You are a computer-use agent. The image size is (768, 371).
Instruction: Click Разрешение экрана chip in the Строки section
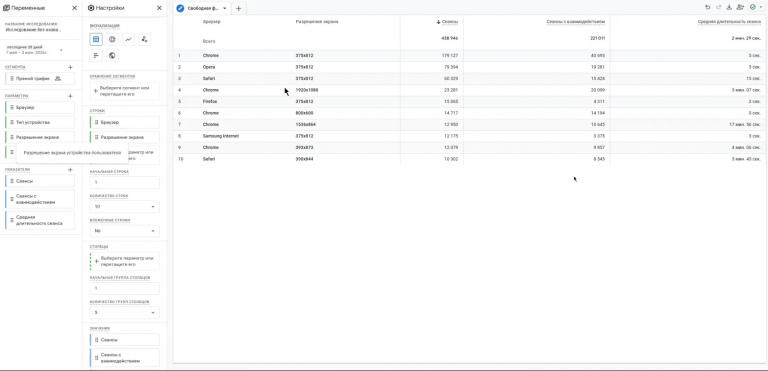pos(124,137)
